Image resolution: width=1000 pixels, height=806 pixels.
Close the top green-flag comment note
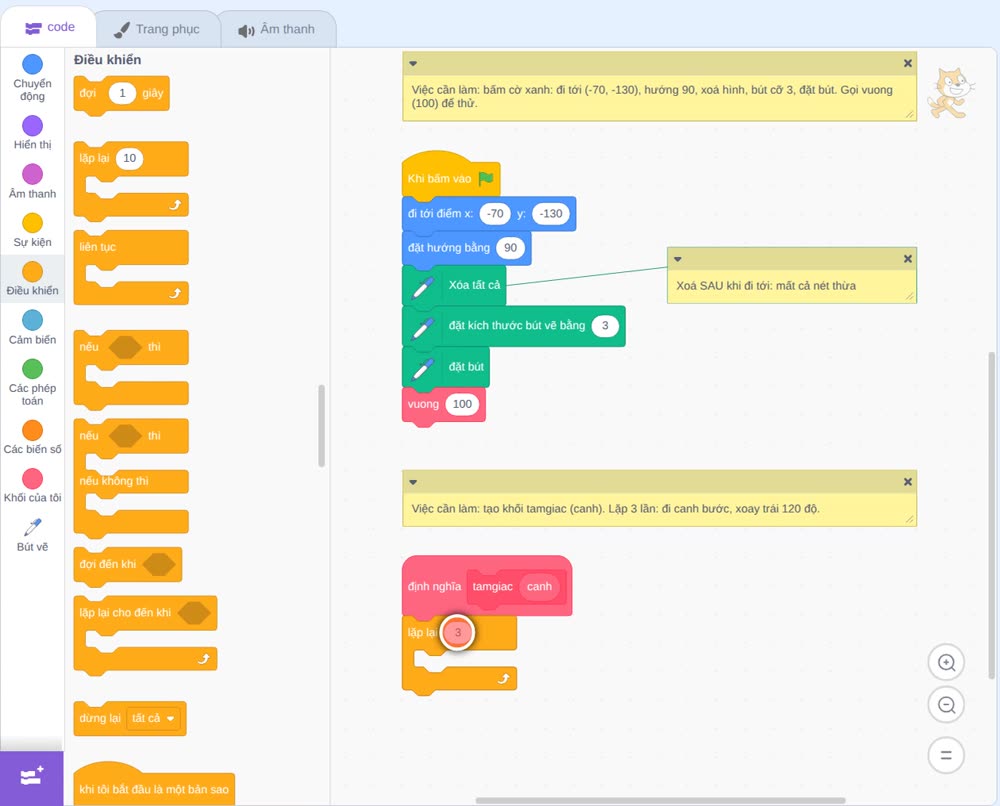coord(908,63)
